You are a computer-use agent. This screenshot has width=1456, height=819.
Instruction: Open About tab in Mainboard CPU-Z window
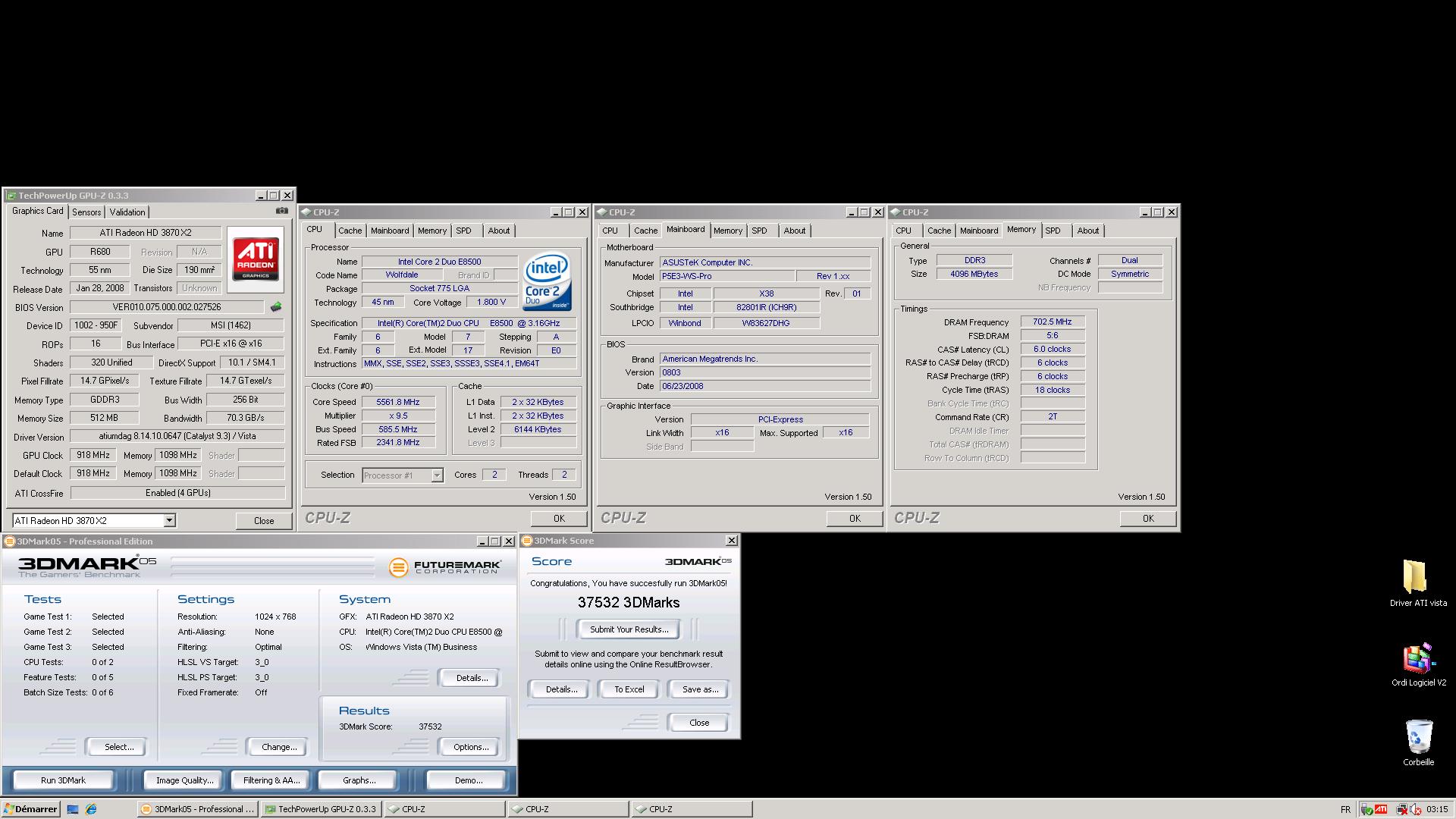pyautogui.click(x=795, y=231)
